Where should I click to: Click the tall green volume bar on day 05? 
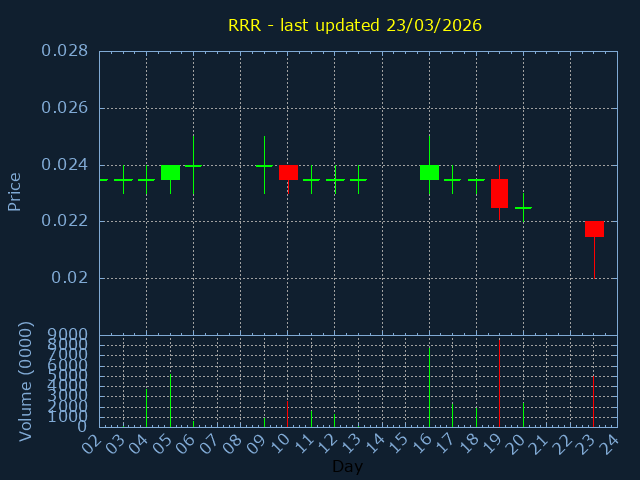170,400
